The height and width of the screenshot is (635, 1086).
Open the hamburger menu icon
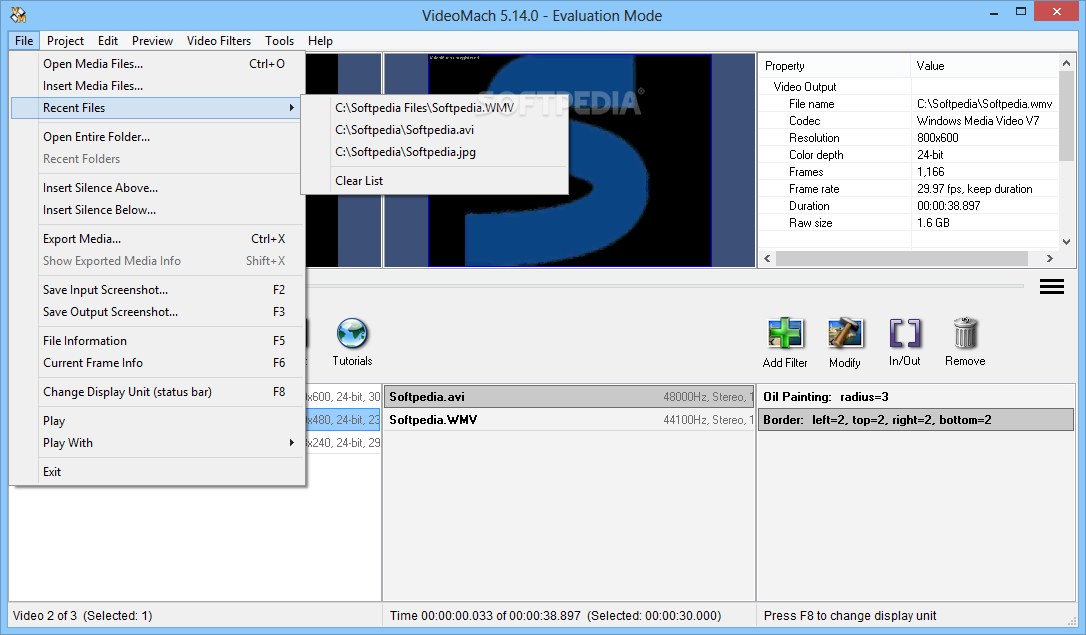1051,287
